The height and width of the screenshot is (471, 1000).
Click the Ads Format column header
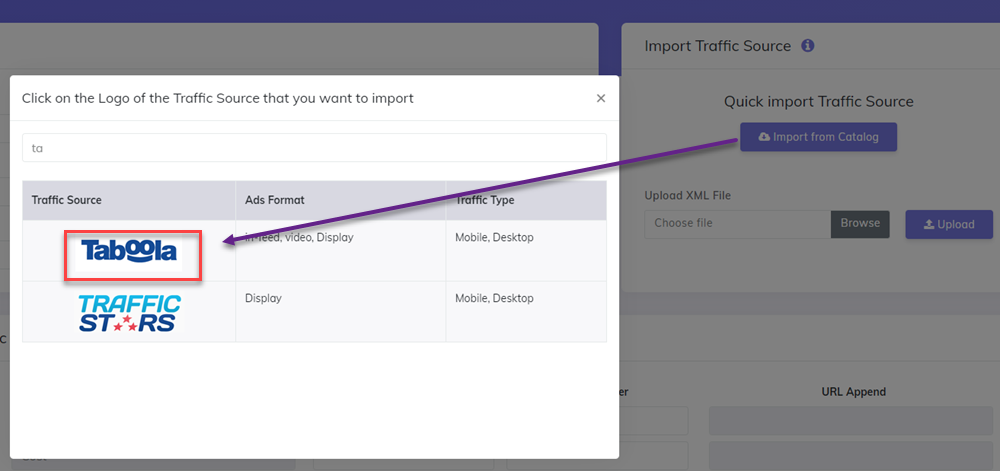pyautogui.click(x=275, y=200)
